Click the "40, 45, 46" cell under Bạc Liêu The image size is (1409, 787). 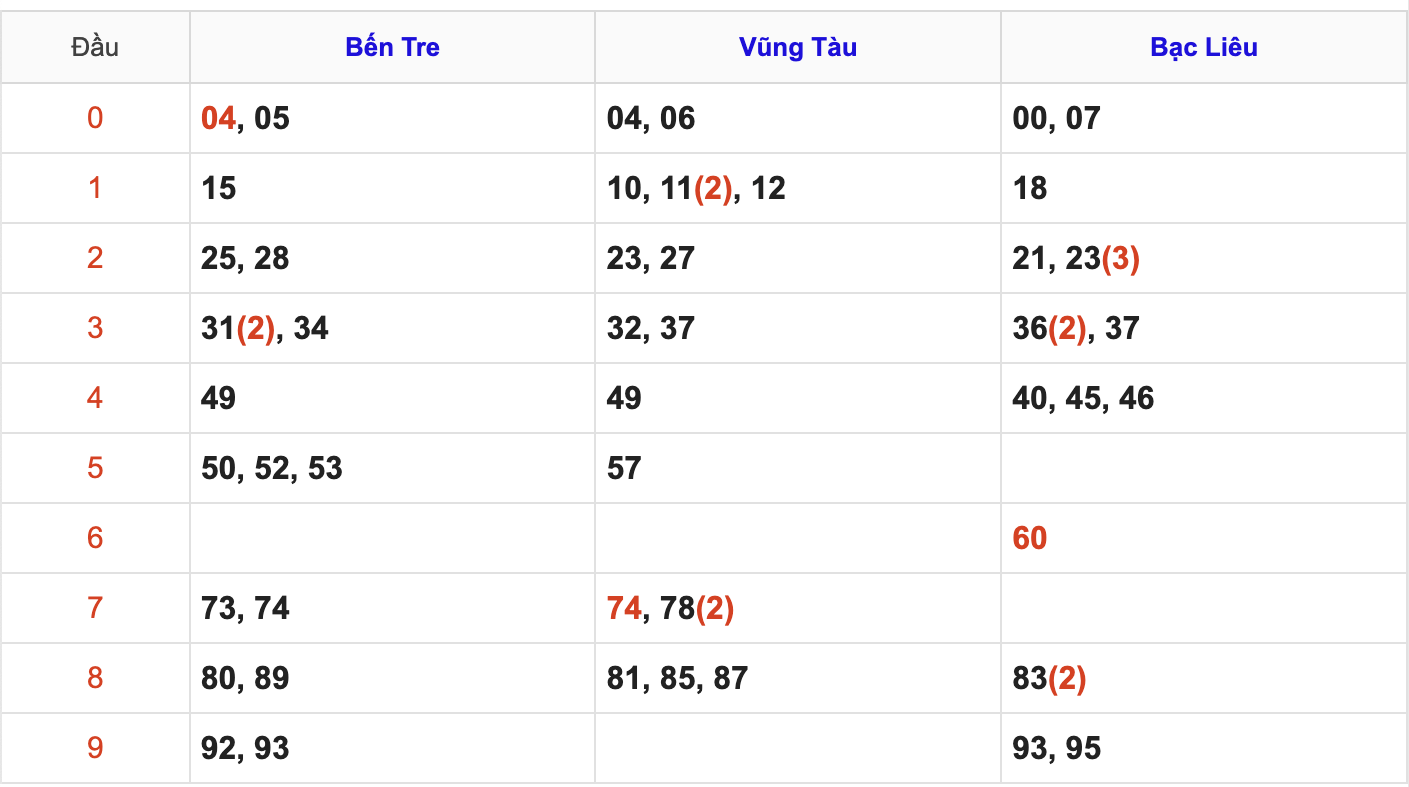pyautogui.click(x=1083, y=398)
